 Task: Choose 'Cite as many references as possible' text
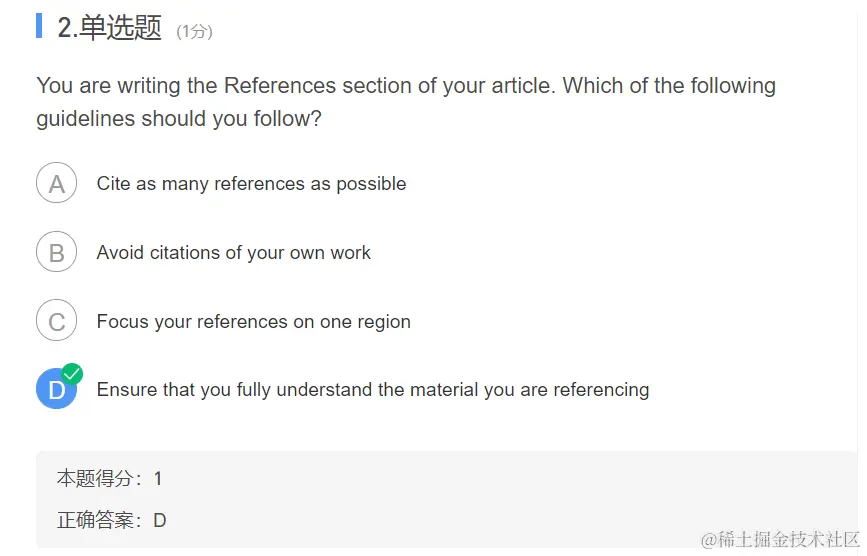[x=252, y=183]
